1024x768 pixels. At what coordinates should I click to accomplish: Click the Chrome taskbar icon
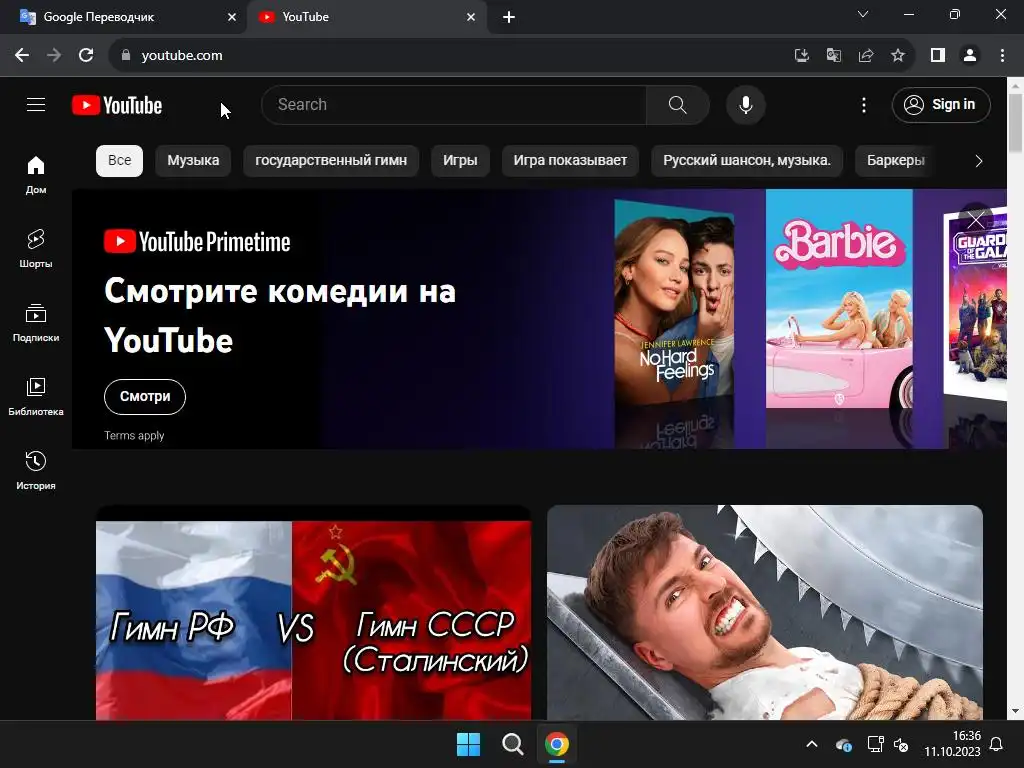(x=557, y=744)
